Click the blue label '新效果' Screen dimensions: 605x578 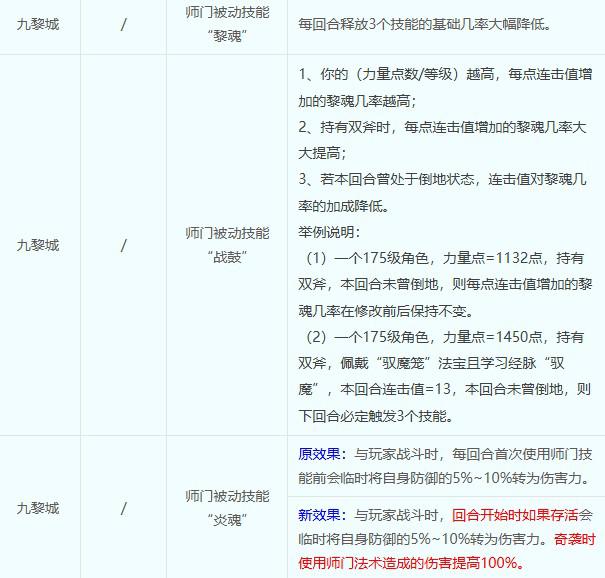point(319,515)
